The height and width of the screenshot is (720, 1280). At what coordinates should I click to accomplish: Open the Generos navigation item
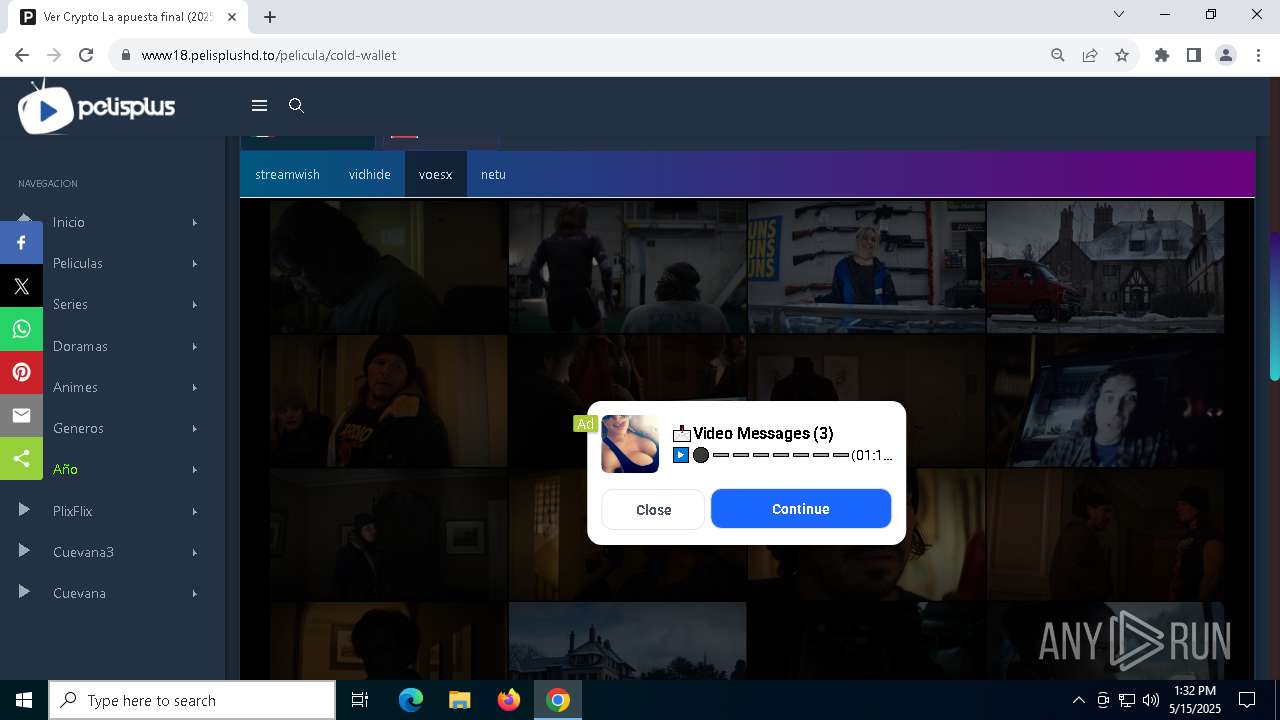[78, 428]
